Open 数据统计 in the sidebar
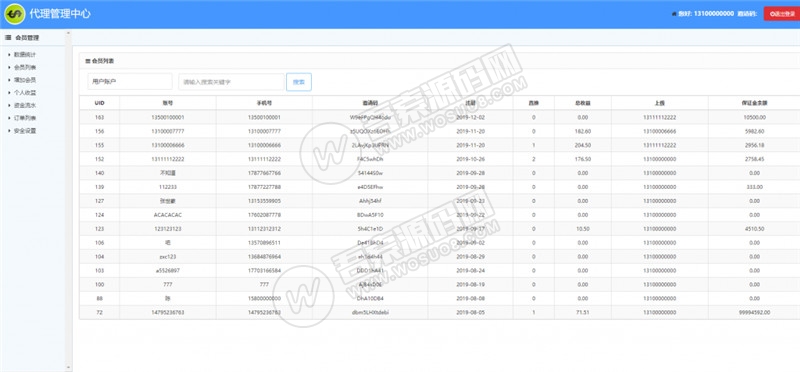 click(x=24, y=55)
